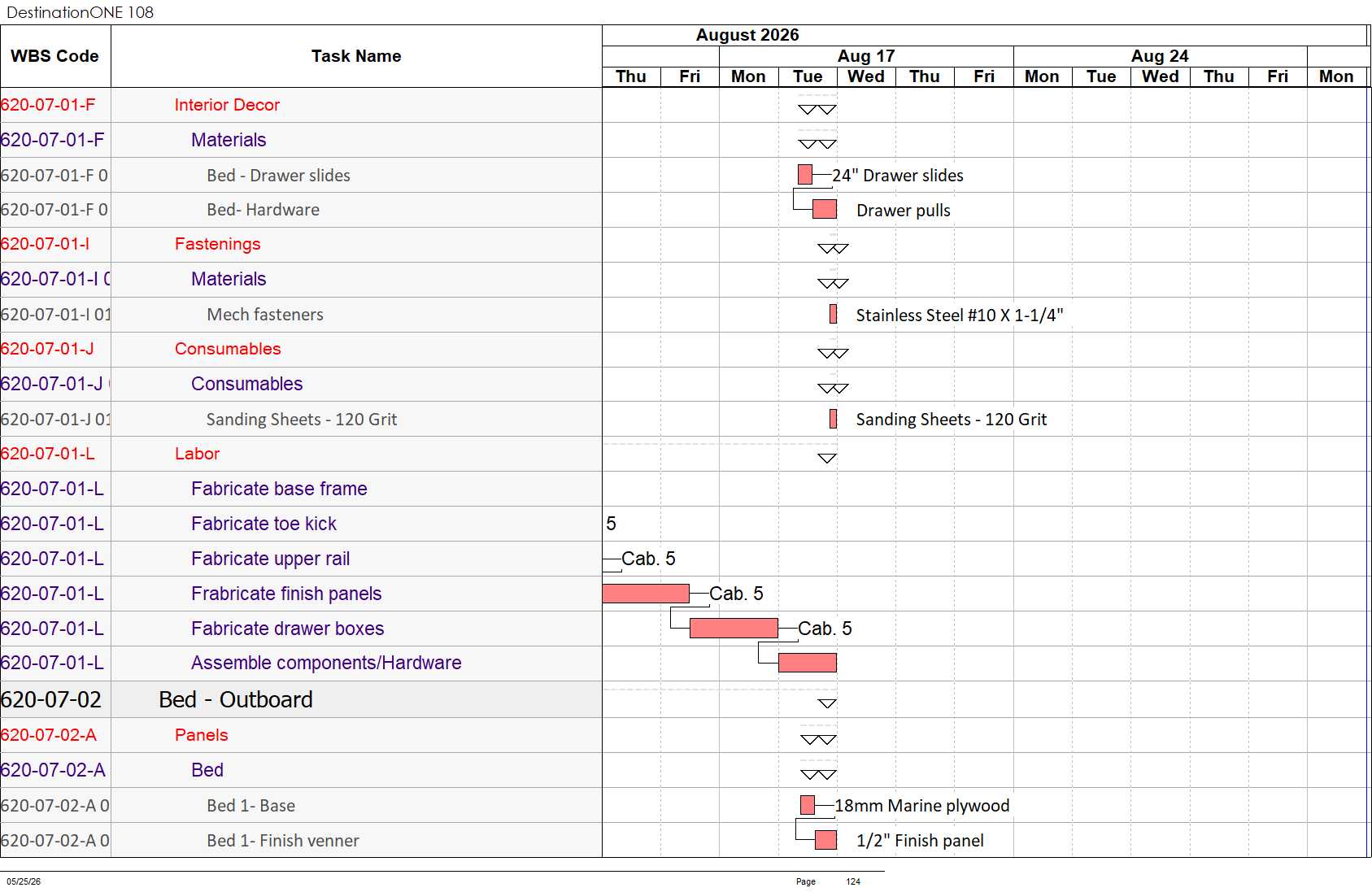Select the Bed- Hardware task name
The image size is (1372, 892).
[x=263, y=210]
